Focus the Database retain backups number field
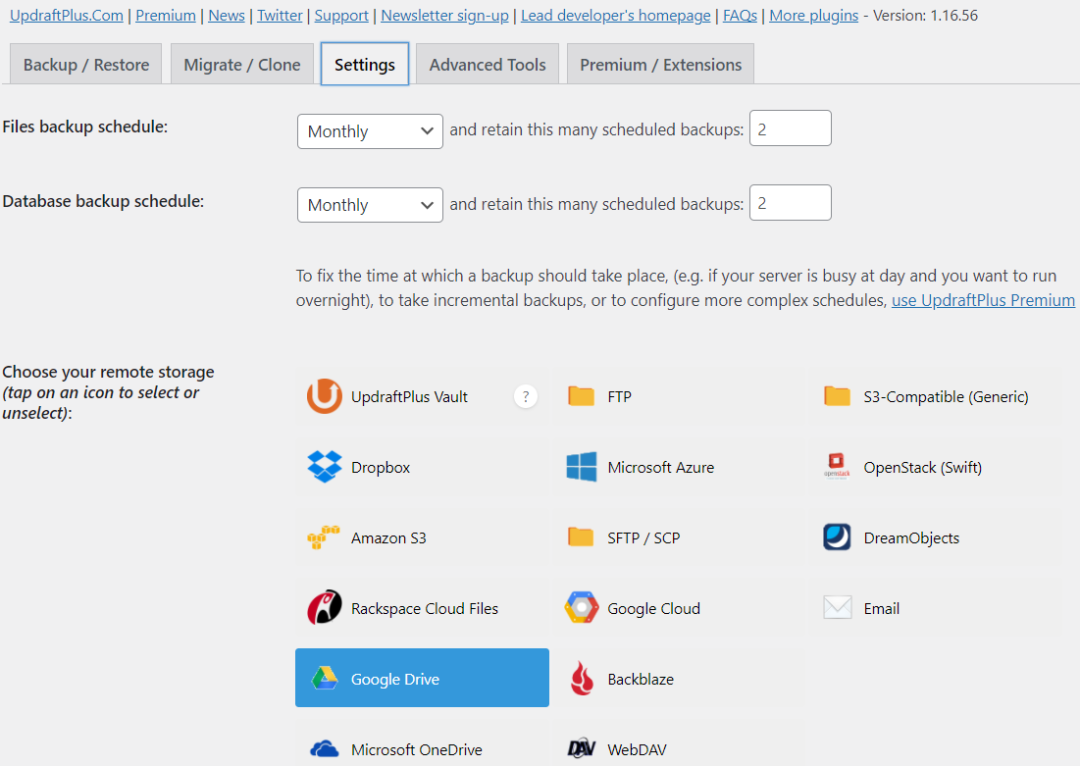 click(790, 203)
